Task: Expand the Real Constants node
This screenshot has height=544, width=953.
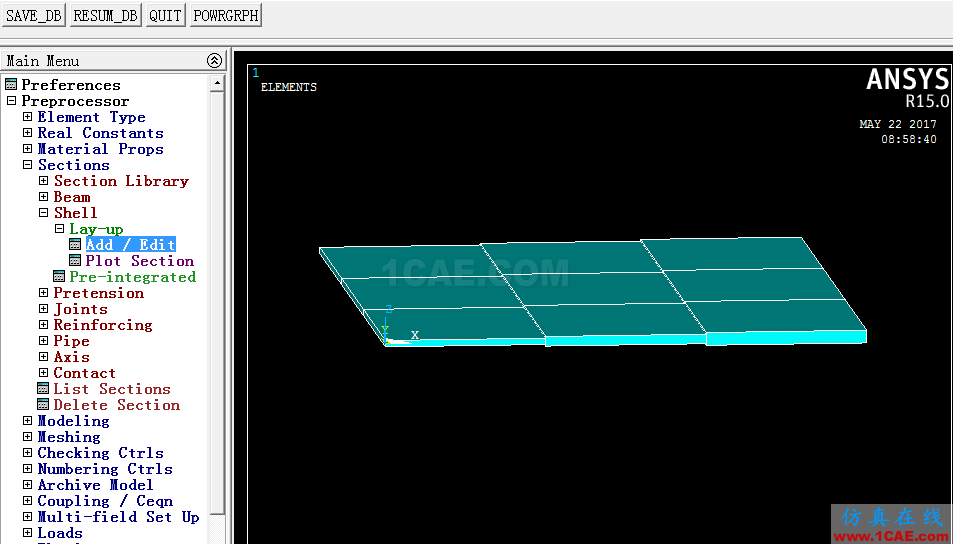Action: click(27, 132)
